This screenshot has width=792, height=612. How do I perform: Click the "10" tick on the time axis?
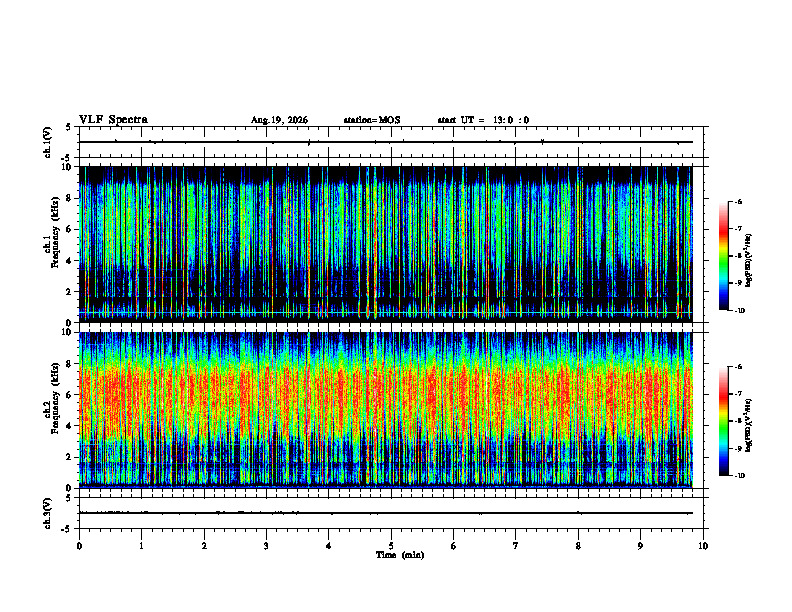coord(703,546)
